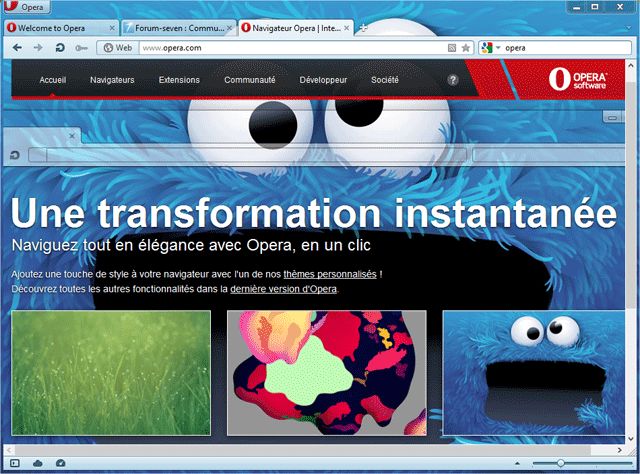Expand the search engine selector dropdown
The height and width of the screenshot is (474, 640).
(x=497, y=47)
